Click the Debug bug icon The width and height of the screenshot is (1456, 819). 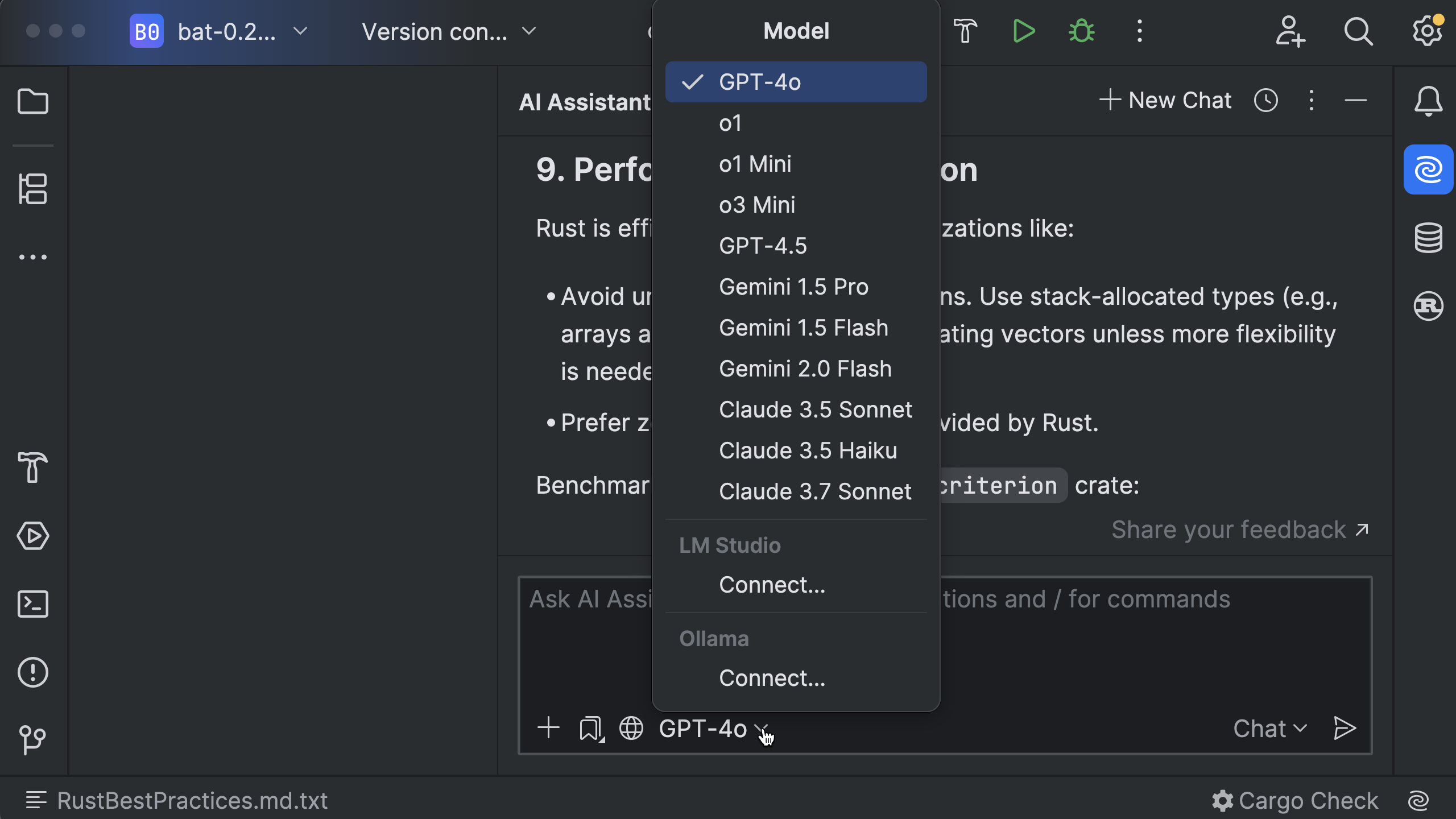1082,31
